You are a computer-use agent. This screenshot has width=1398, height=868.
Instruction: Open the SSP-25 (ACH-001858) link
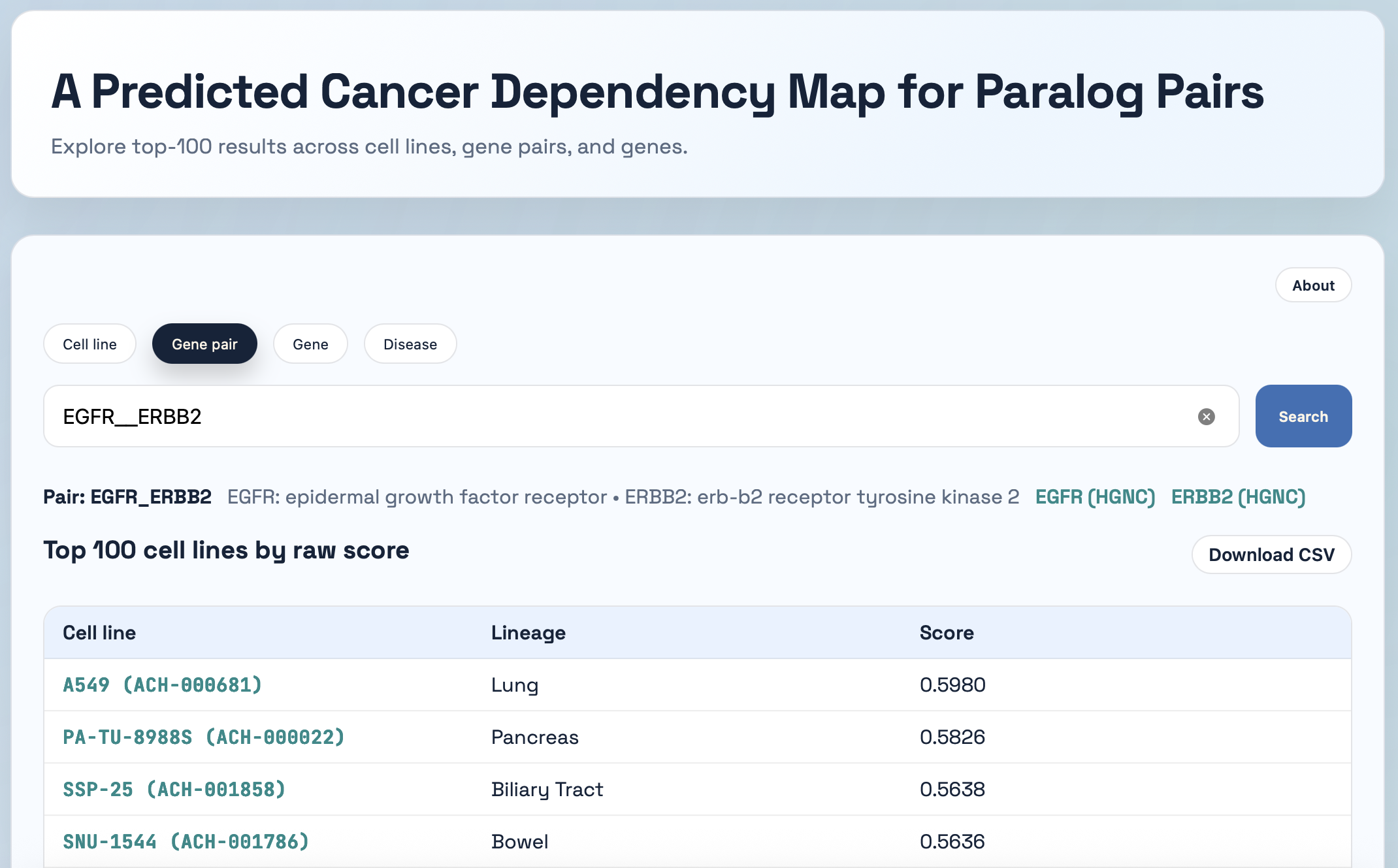[174, 790]
